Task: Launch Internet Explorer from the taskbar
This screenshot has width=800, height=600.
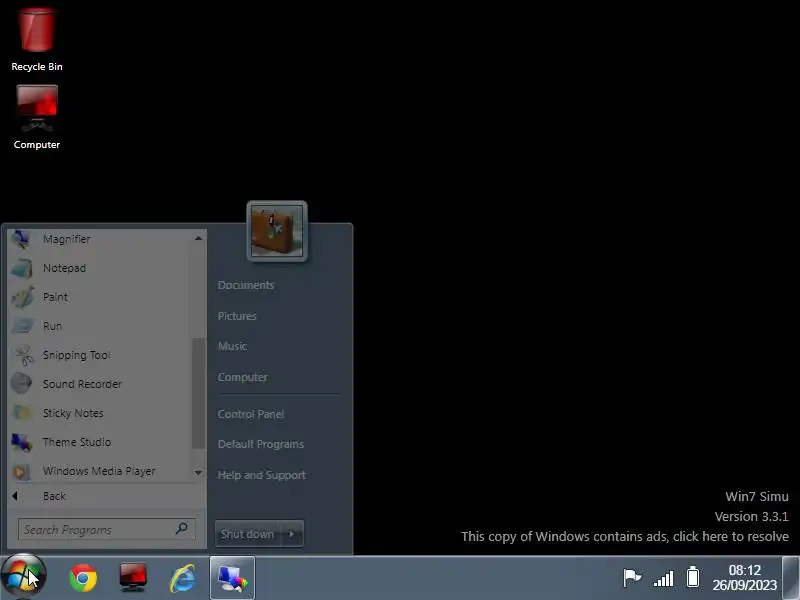Action: (x=183, y=578)
